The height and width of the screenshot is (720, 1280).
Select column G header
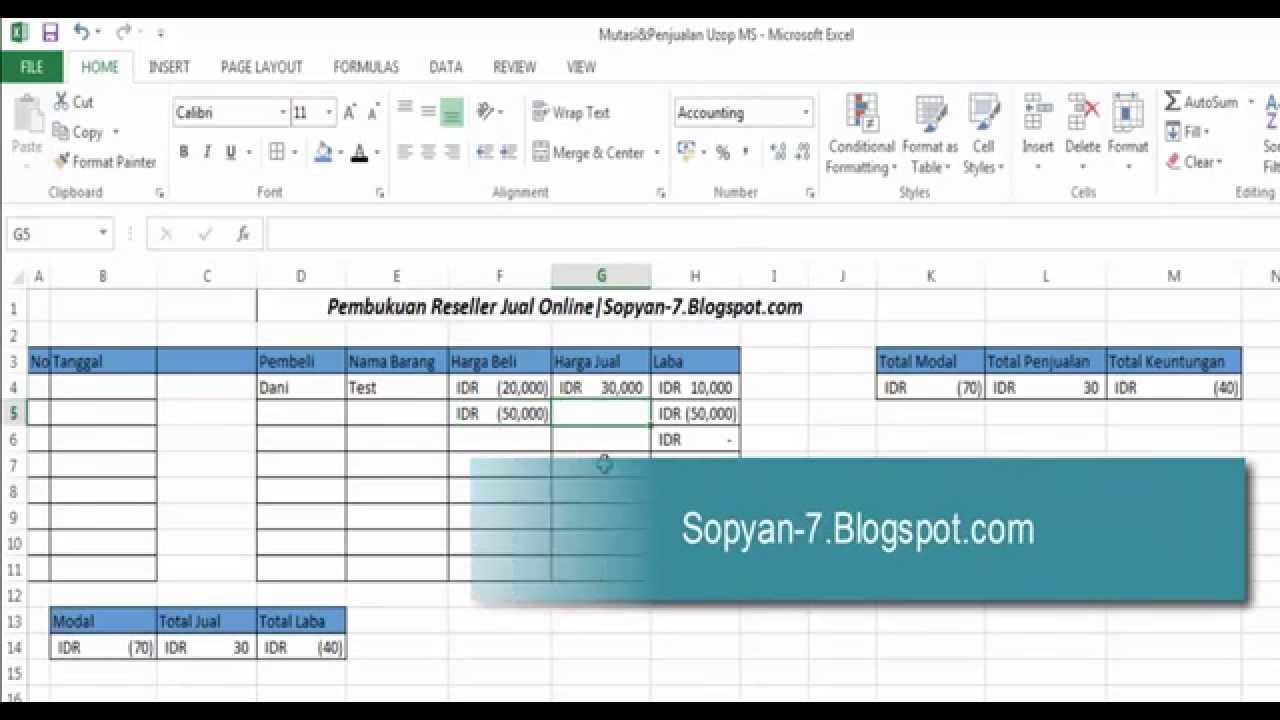(601, 277)
